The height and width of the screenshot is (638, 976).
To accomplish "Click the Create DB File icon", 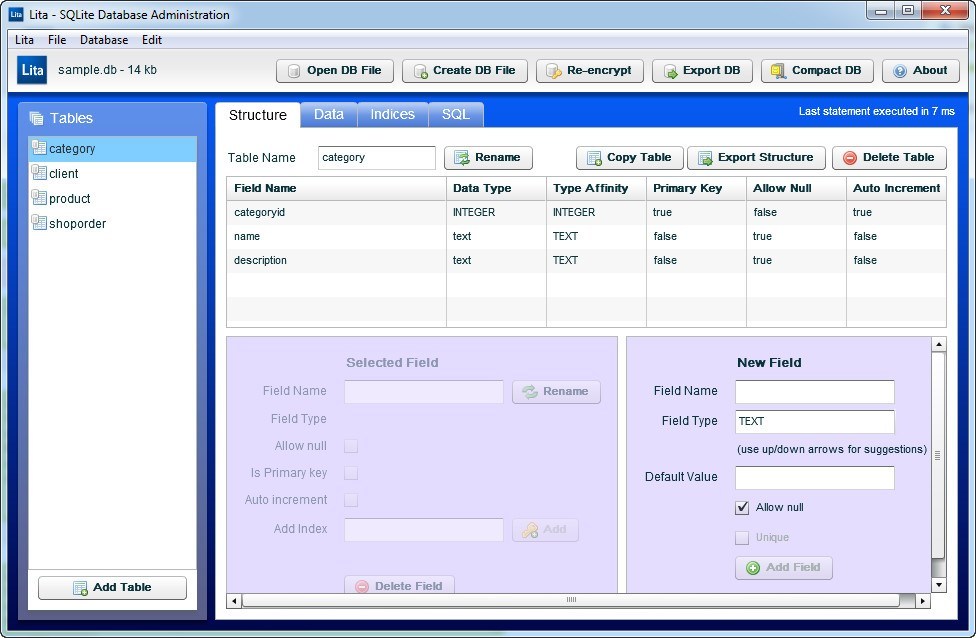I will click(x=420, y=71).
